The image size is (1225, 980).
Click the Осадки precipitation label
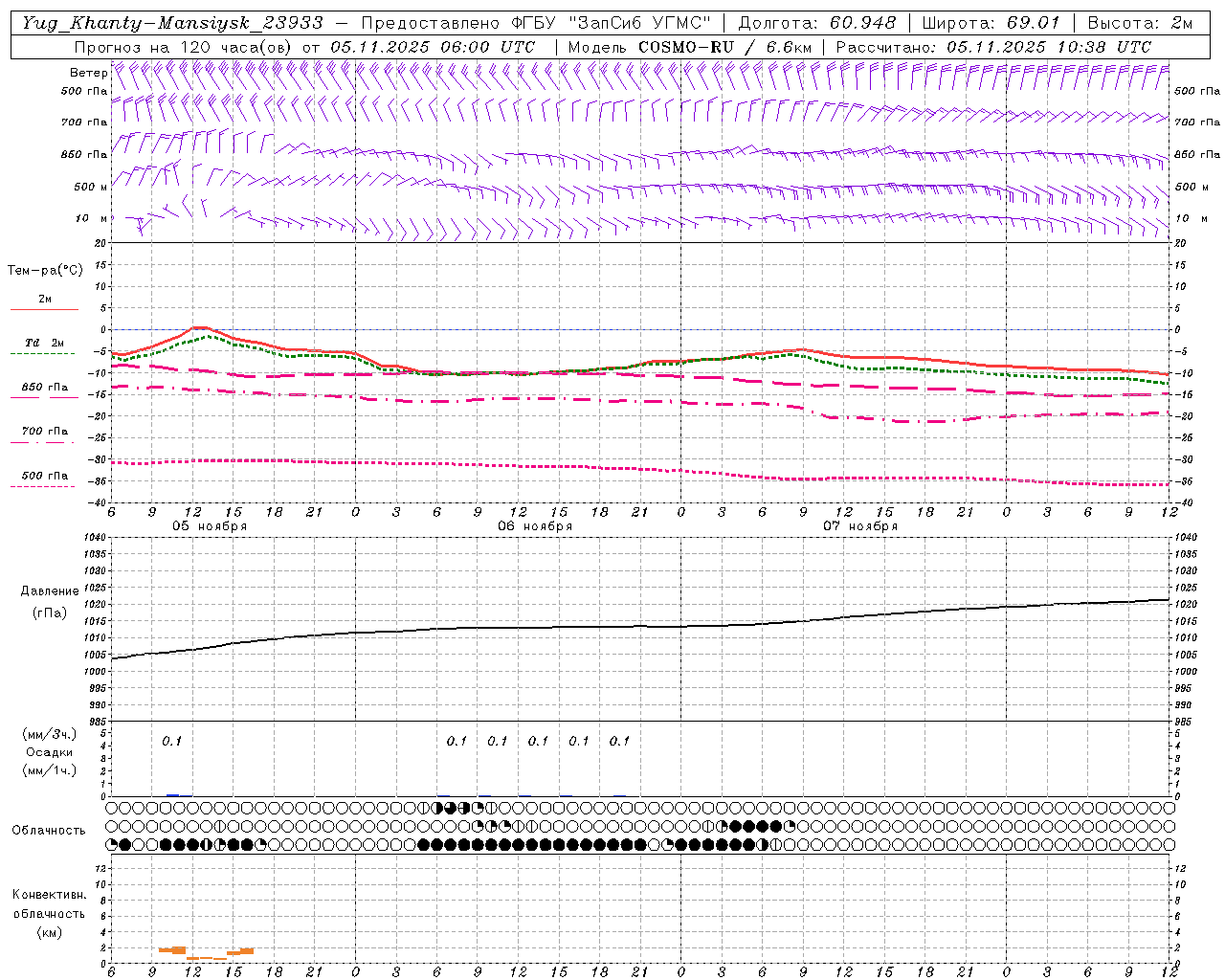(50, 753)
